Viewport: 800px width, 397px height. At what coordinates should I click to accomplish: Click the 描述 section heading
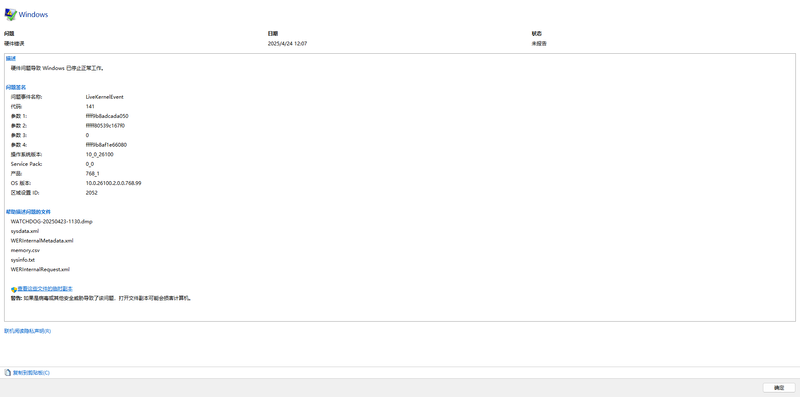(11, 58)
